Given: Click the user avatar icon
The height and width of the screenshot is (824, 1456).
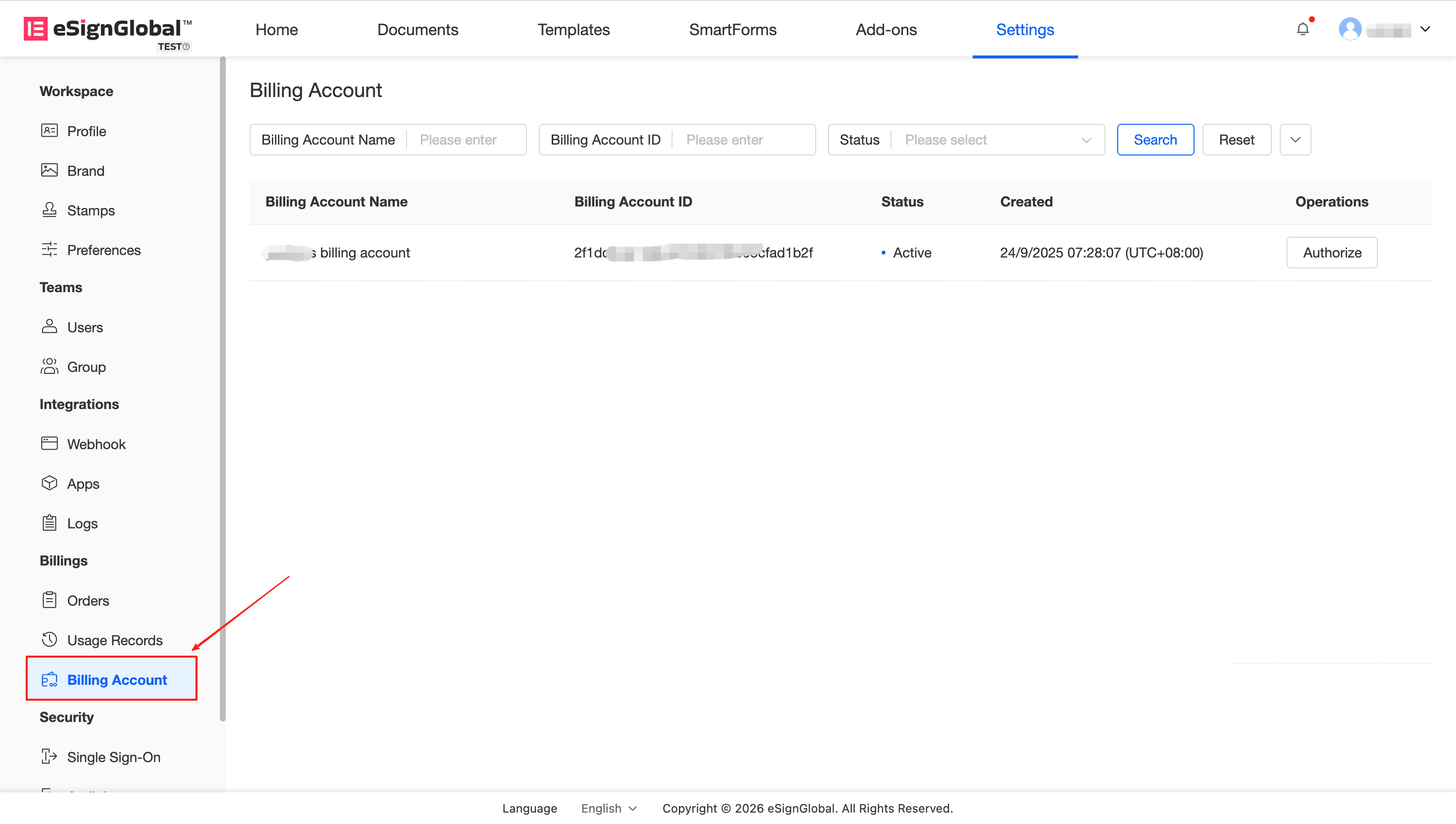Looking at the screenshot, I should pyautogui.click(x=1350, y=29).
